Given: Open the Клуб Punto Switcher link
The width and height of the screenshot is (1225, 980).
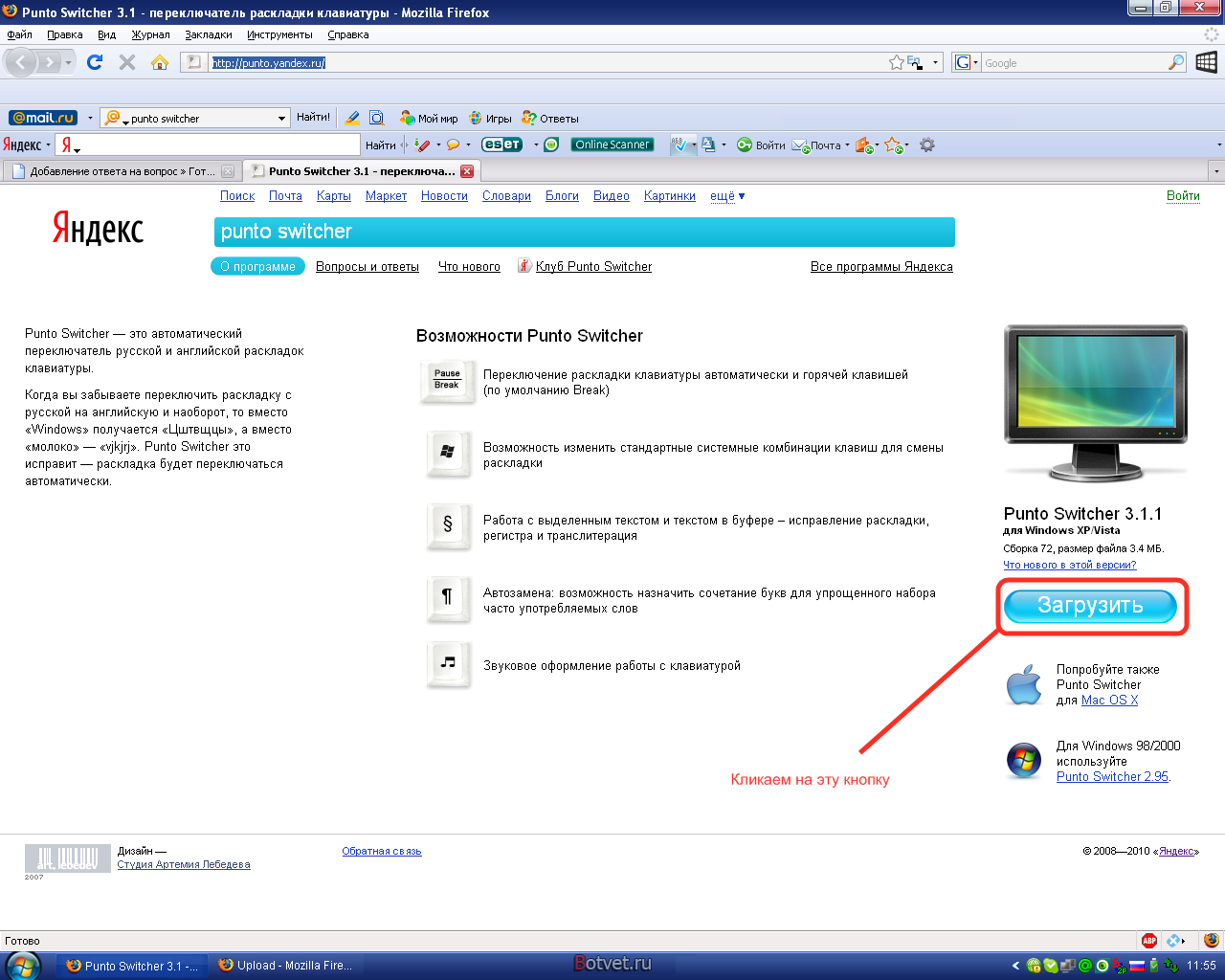Looking at the screenshot, I should pyautogui.click(x=593, y=267).
